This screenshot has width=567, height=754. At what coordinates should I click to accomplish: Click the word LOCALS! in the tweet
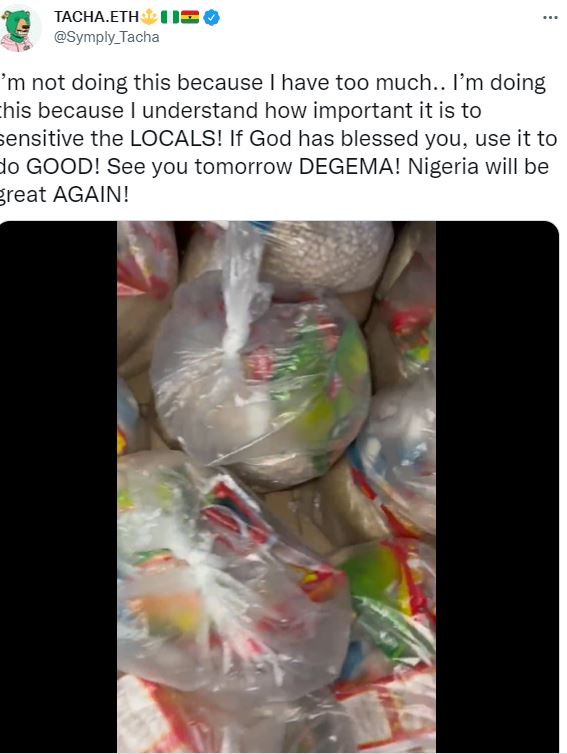pyautogui.click(x=176, y=139)
